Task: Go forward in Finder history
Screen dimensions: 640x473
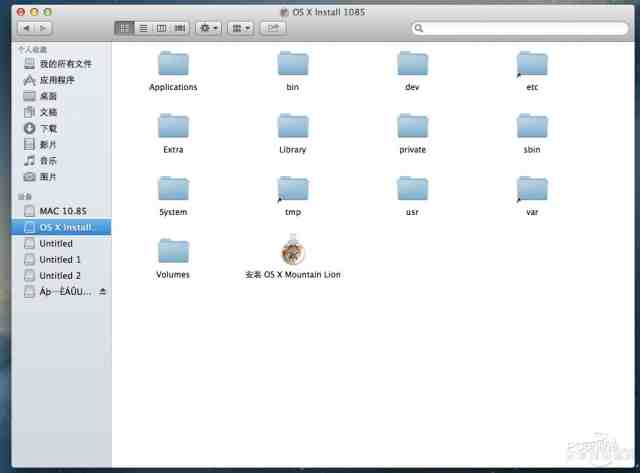Action: tap(44, 28)
